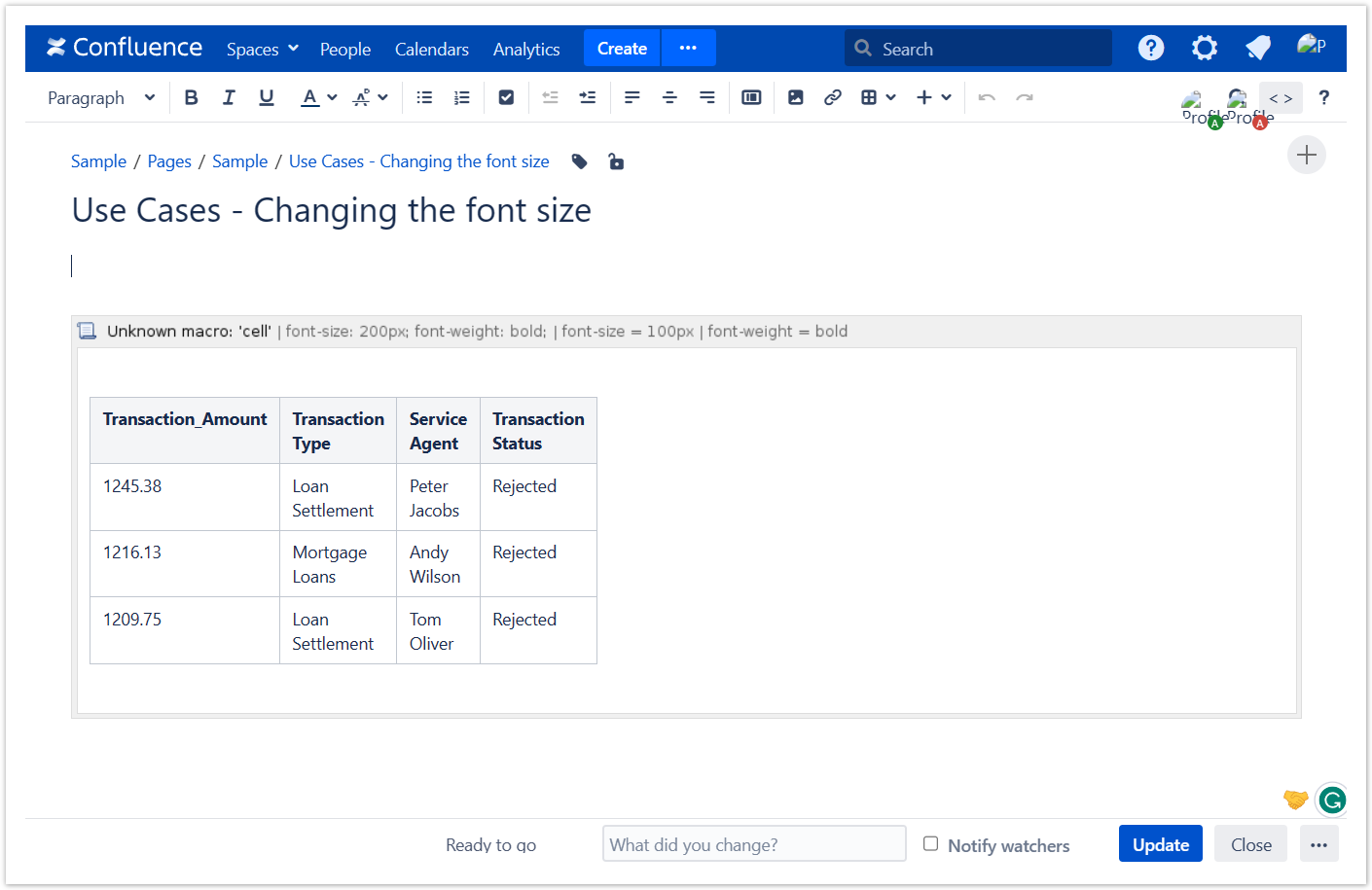Viewport: 1372px width, 890px height.
Task: Go to the People menu item
Action: click(x=344, y=49)
